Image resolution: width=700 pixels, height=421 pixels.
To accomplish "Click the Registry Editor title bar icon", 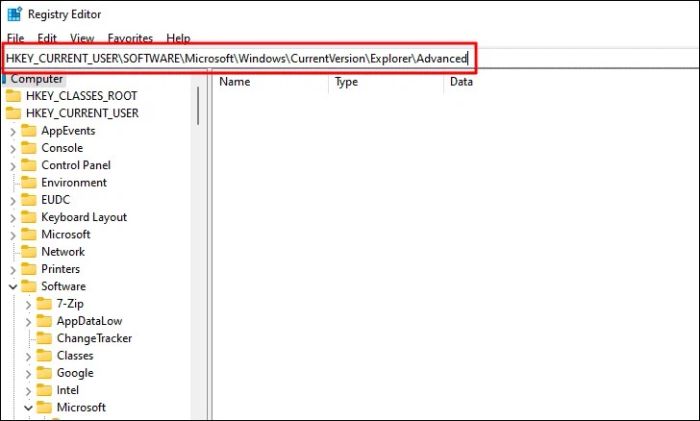I will pos(14,14).
